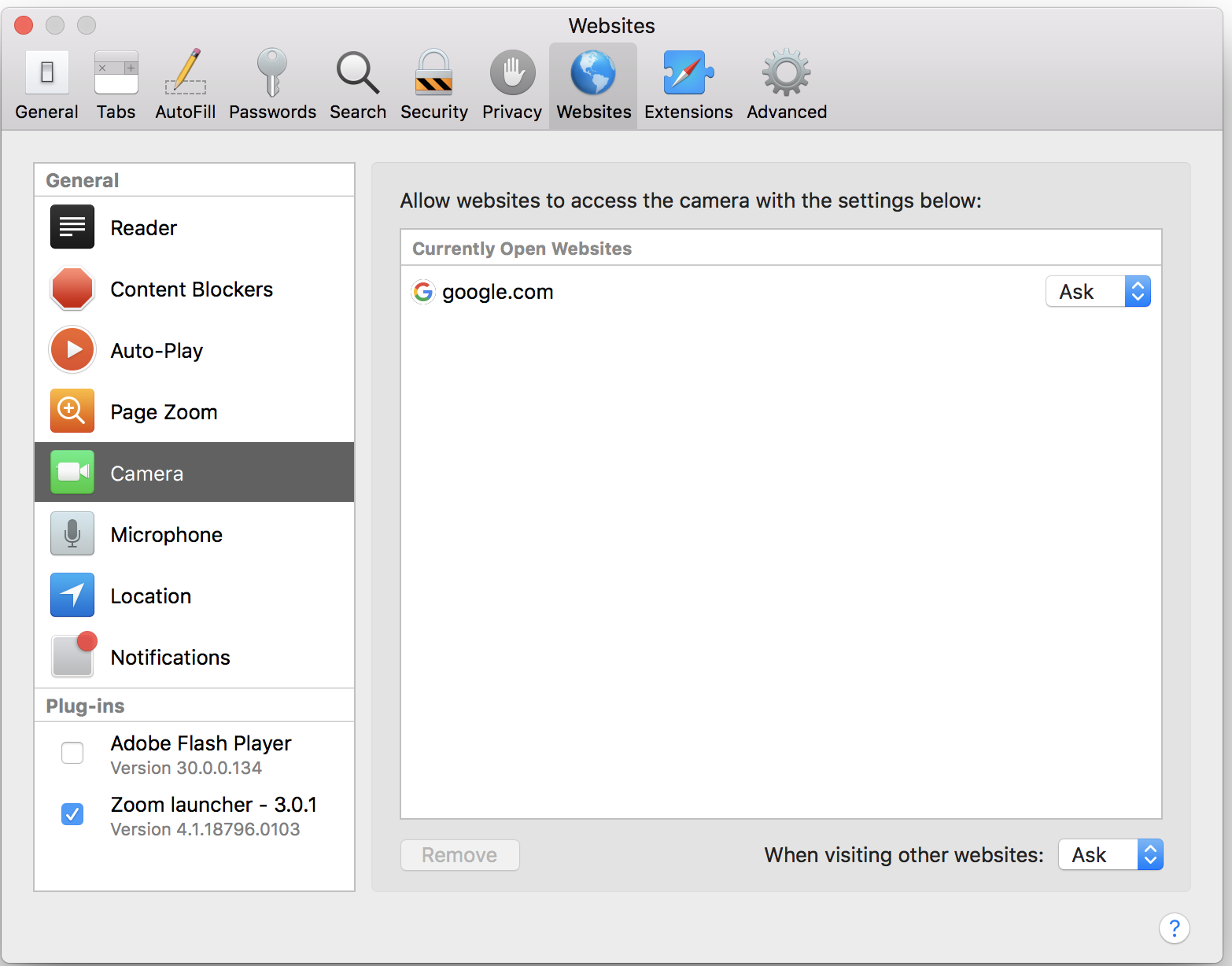Viewport: 1232px width, 966px height.
Task: Select the Page Zoom magnifier icon
Action: pos(72,411)
